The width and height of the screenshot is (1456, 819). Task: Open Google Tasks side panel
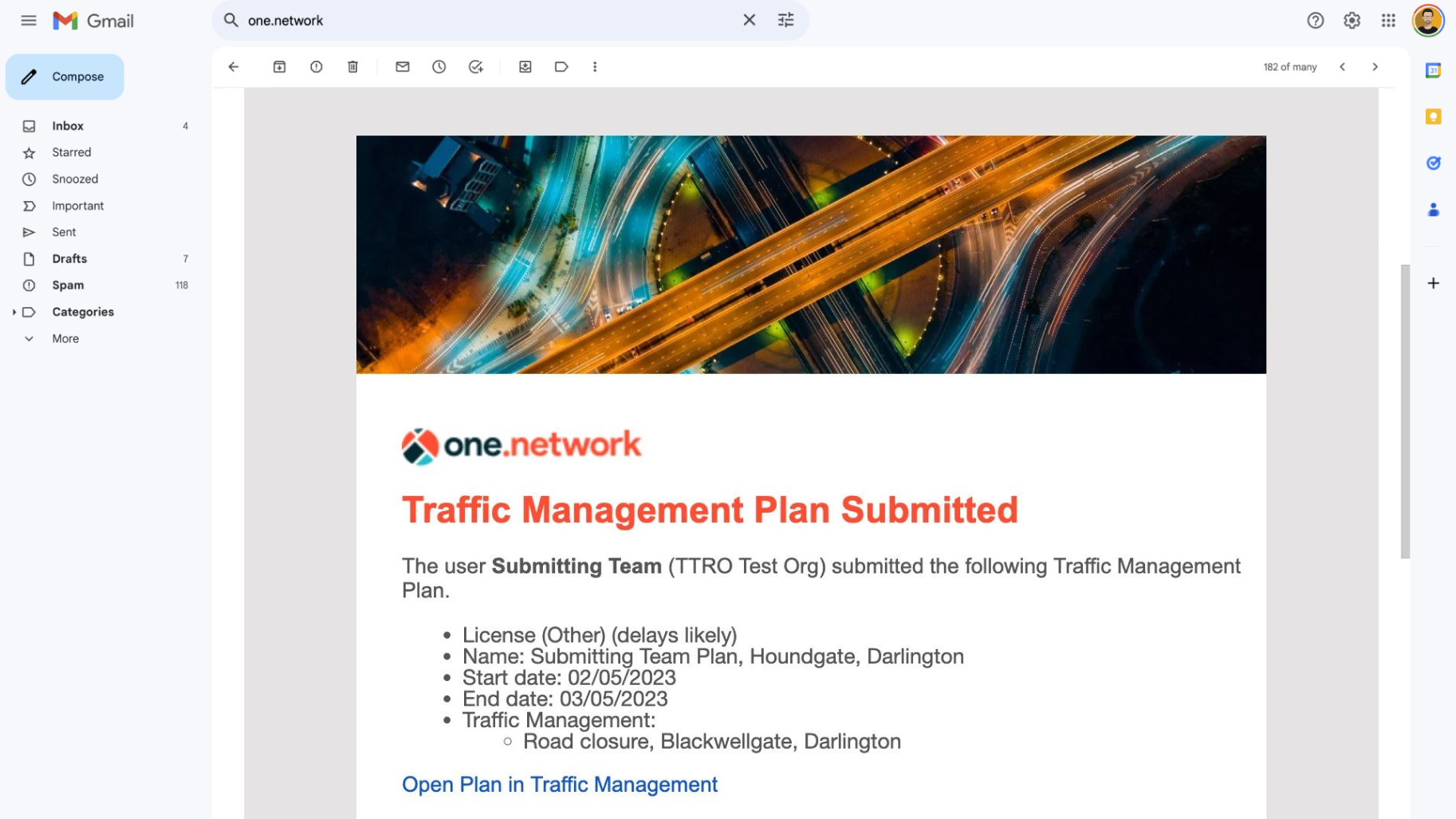click(1433, 163)
